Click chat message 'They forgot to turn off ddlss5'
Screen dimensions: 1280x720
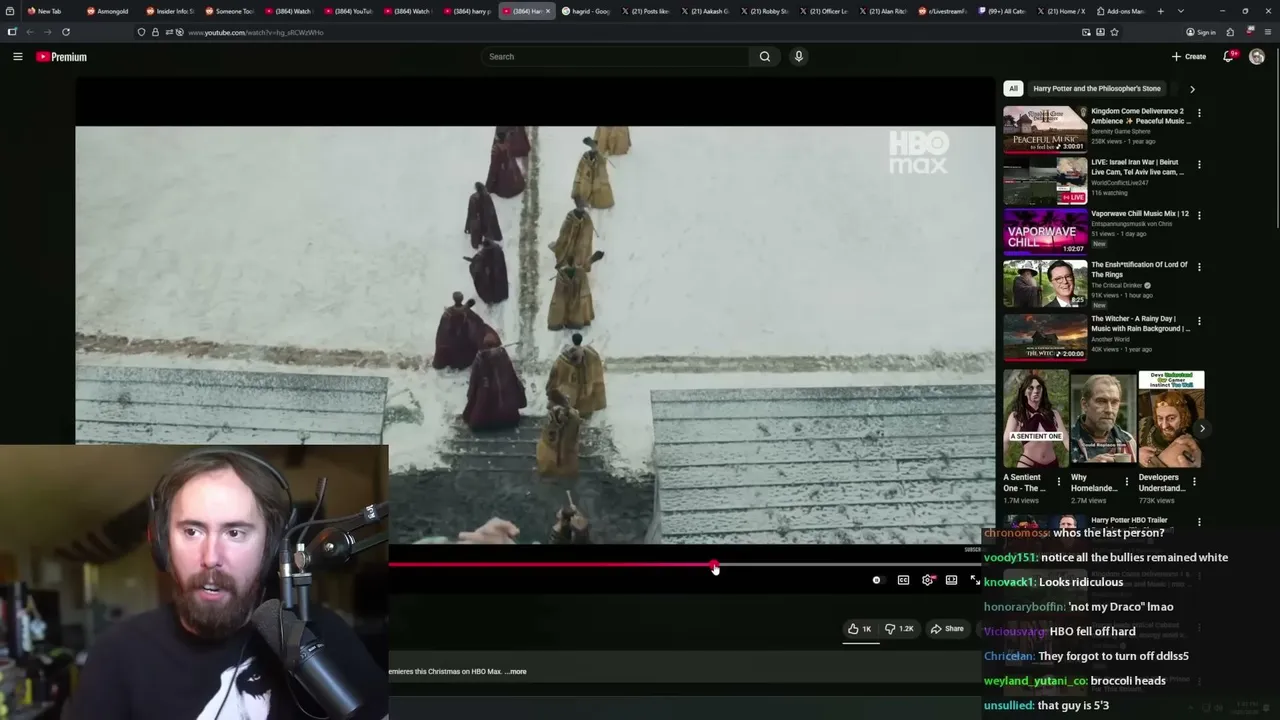1113,657
